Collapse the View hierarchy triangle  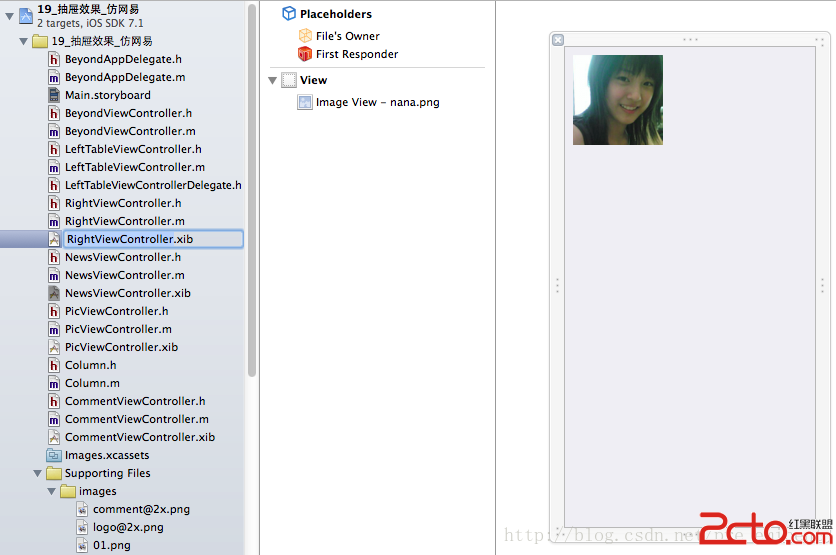(273, 80)
